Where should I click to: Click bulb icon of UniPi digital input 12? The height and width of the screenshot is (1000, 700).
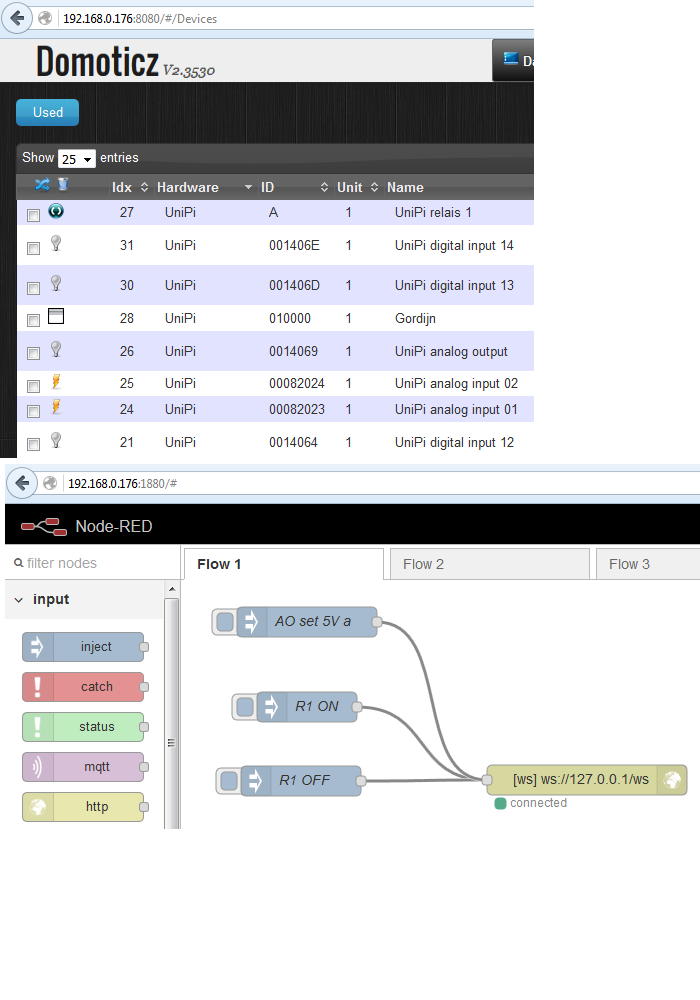(x=56, y=440)
